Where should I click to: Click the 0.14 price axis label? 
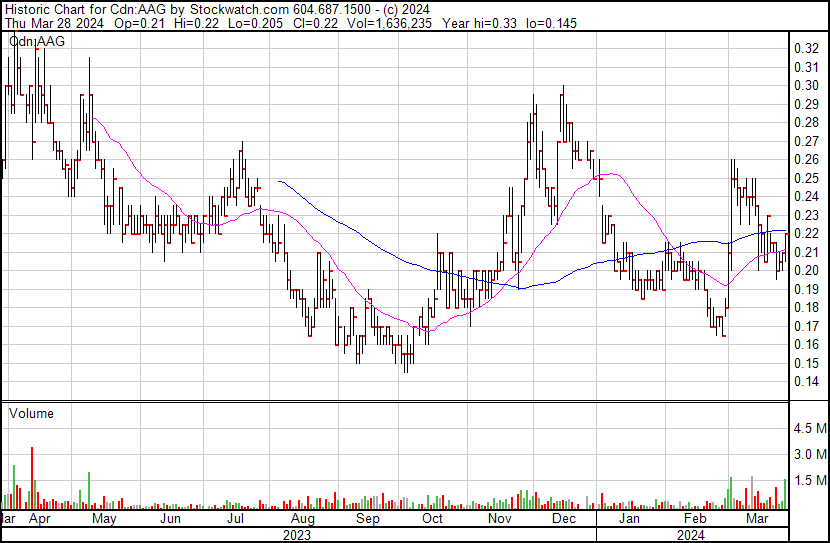(x=805, y=382)
